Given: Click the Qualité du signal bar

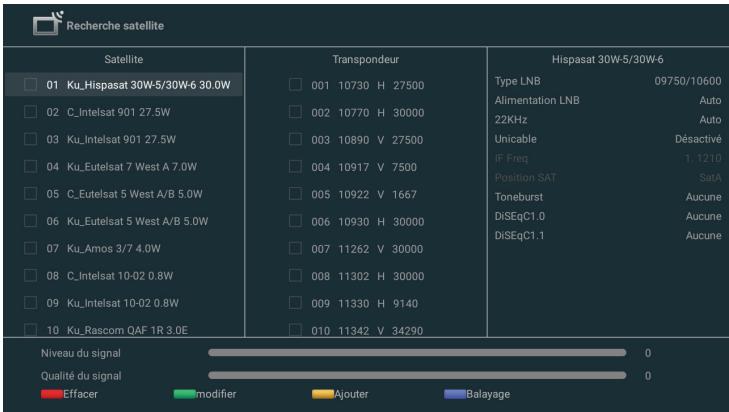Looking at the screenshot, I should (417, 375).
